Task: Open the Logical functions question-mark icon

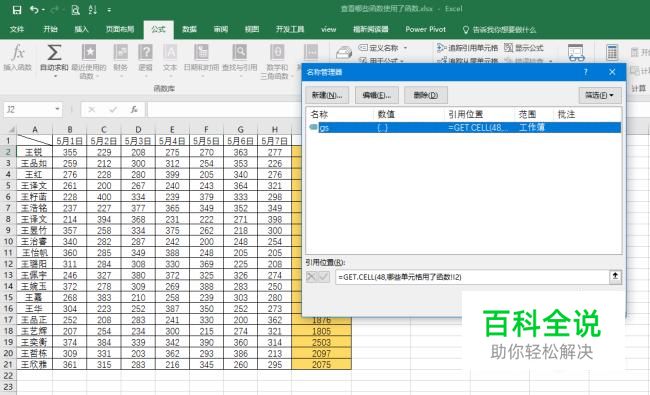Action: [145, 53]
